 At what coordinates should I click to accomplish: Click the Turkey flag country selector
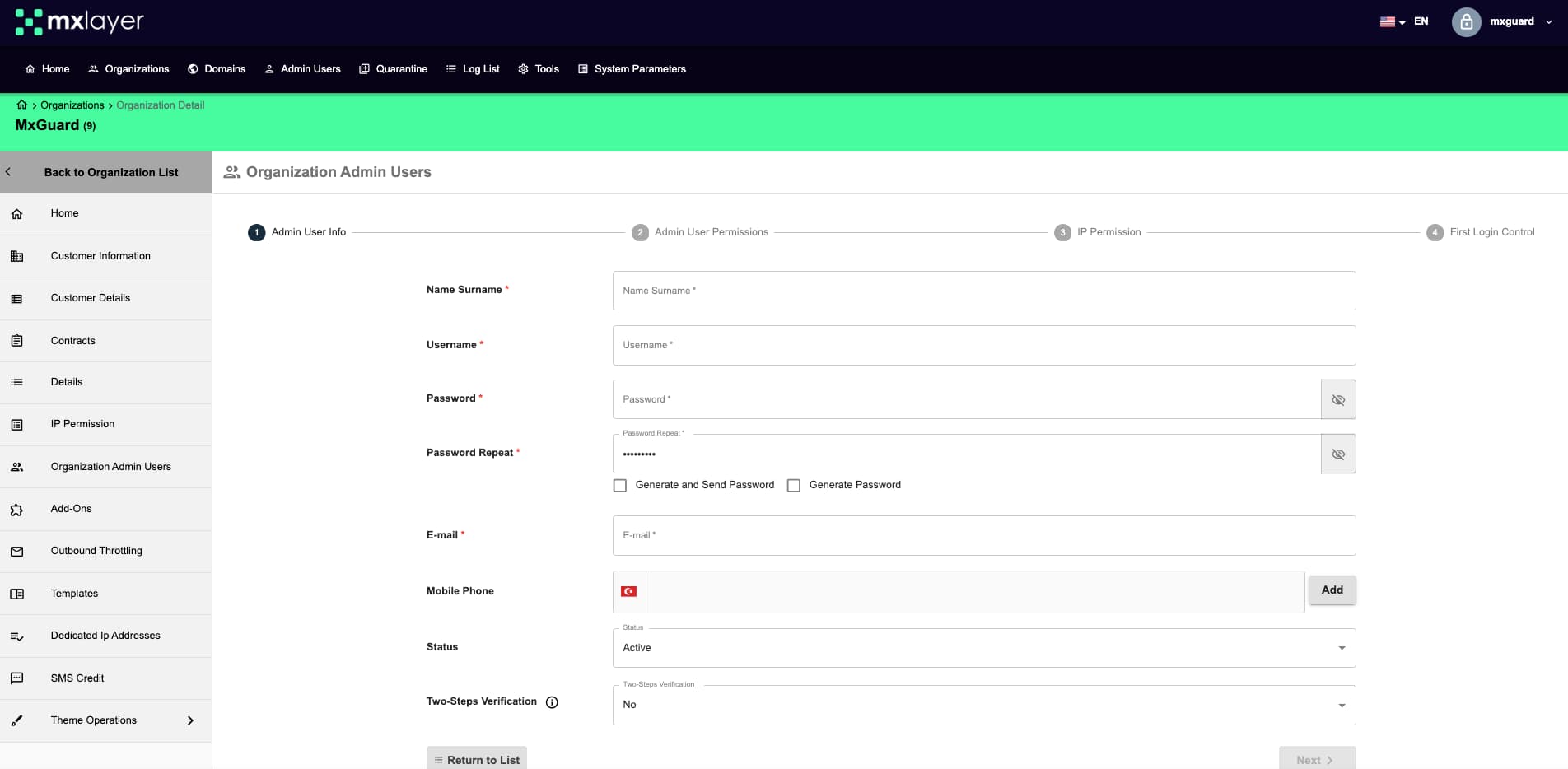tap(629, 592)
